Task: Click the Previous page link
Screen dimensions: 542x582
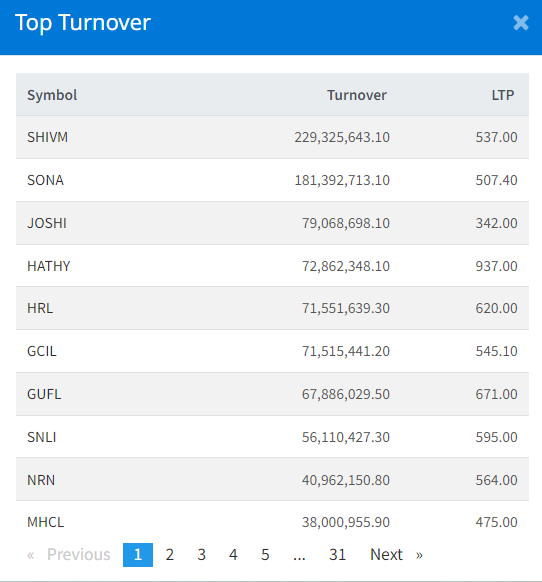Action: [78, 555]
